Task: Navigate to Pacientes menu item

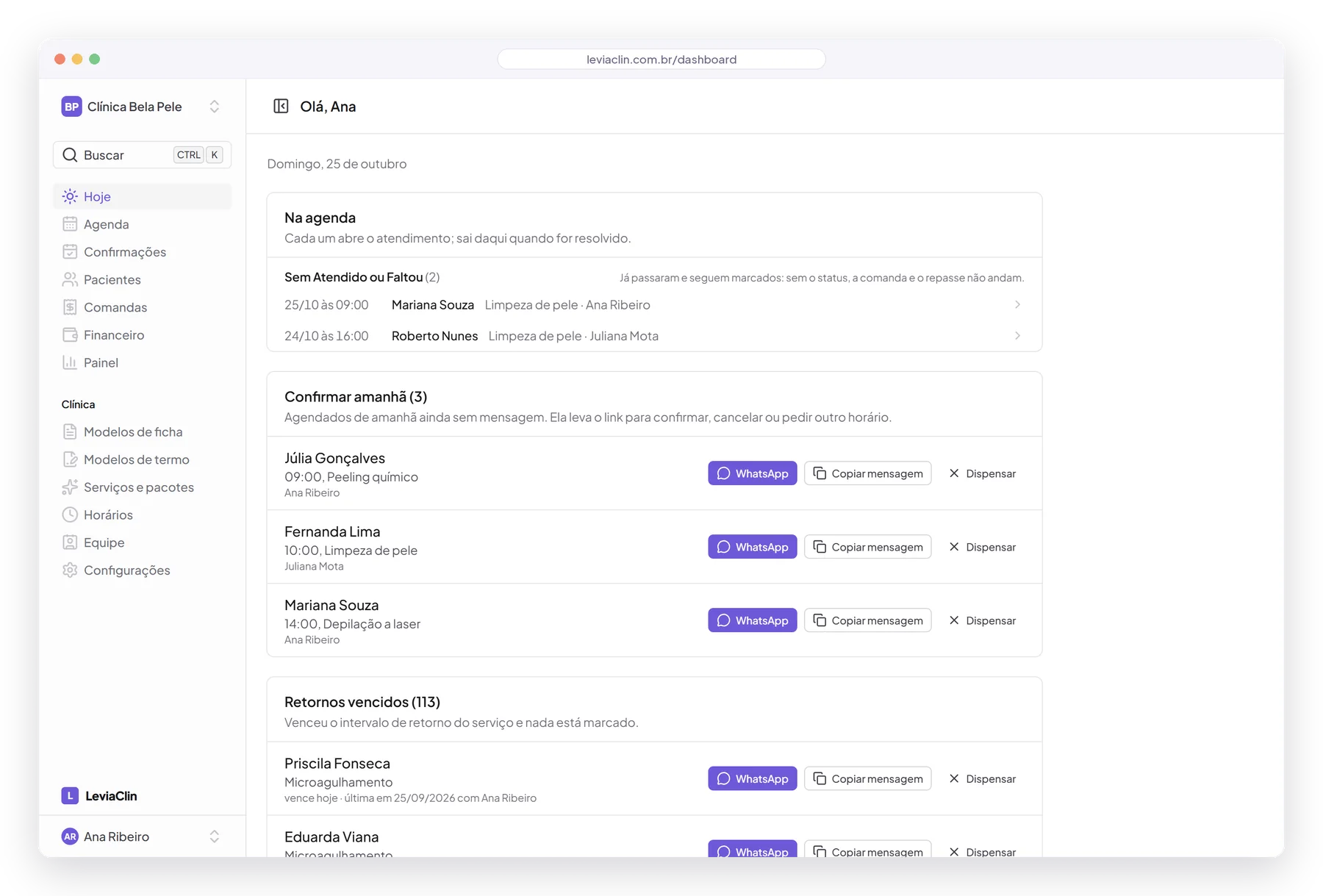Action: pyautogui.click(x=142, y=279)
